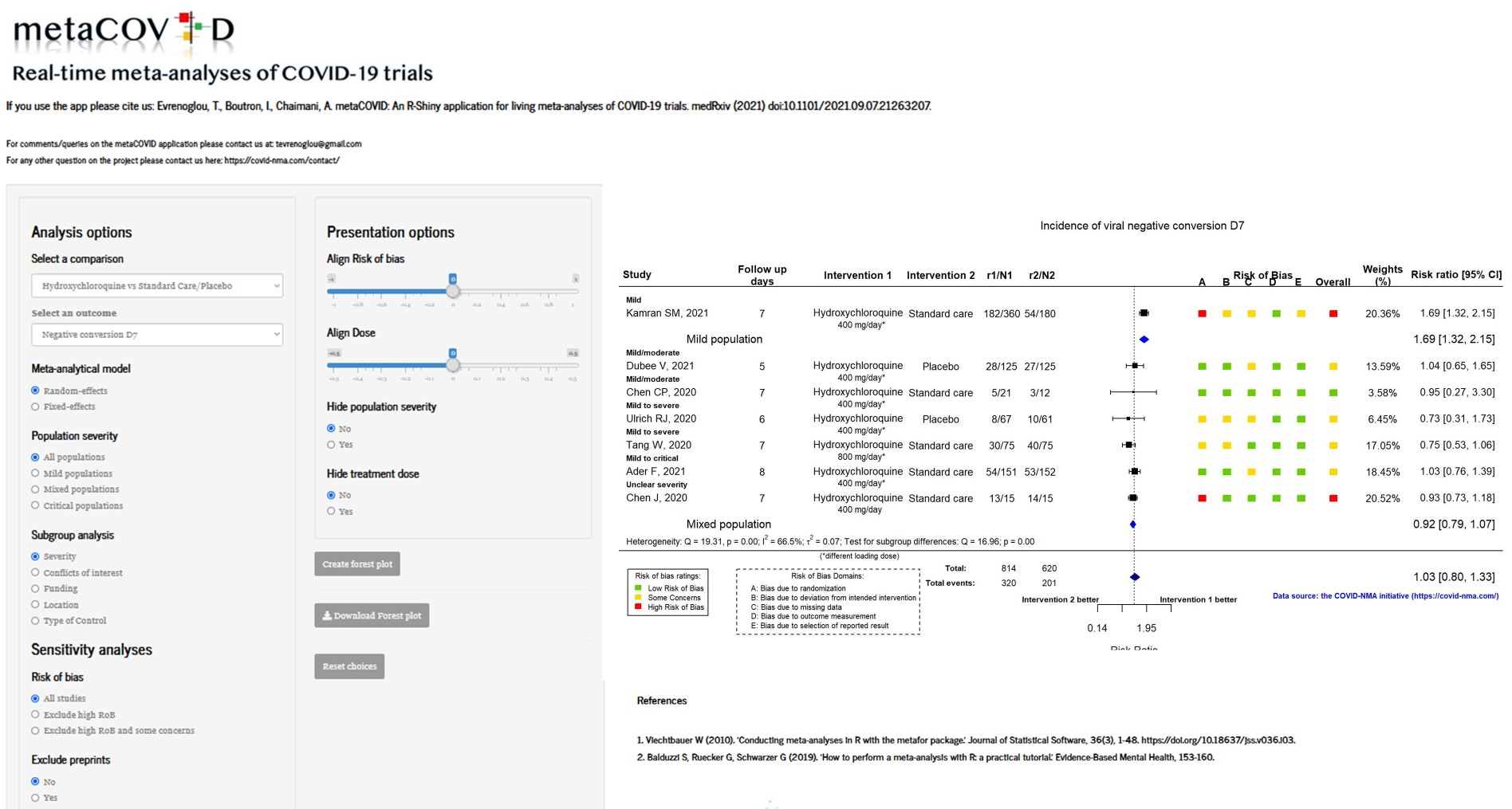Viewport: 1512px width, 809px height.
Task: Set Exclude preprints to No
Action: [35, 781]
